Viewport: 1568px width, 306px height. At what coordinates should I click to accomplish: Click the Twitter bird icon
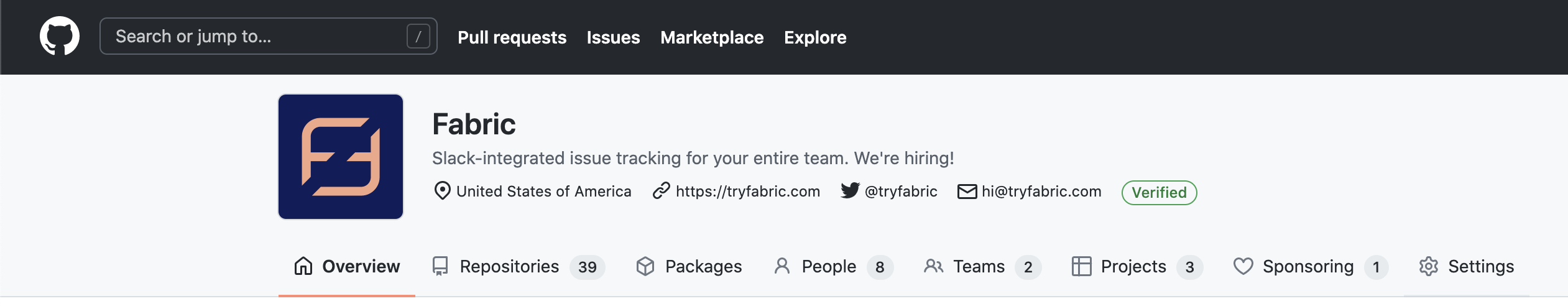click(x=850, y=190)
